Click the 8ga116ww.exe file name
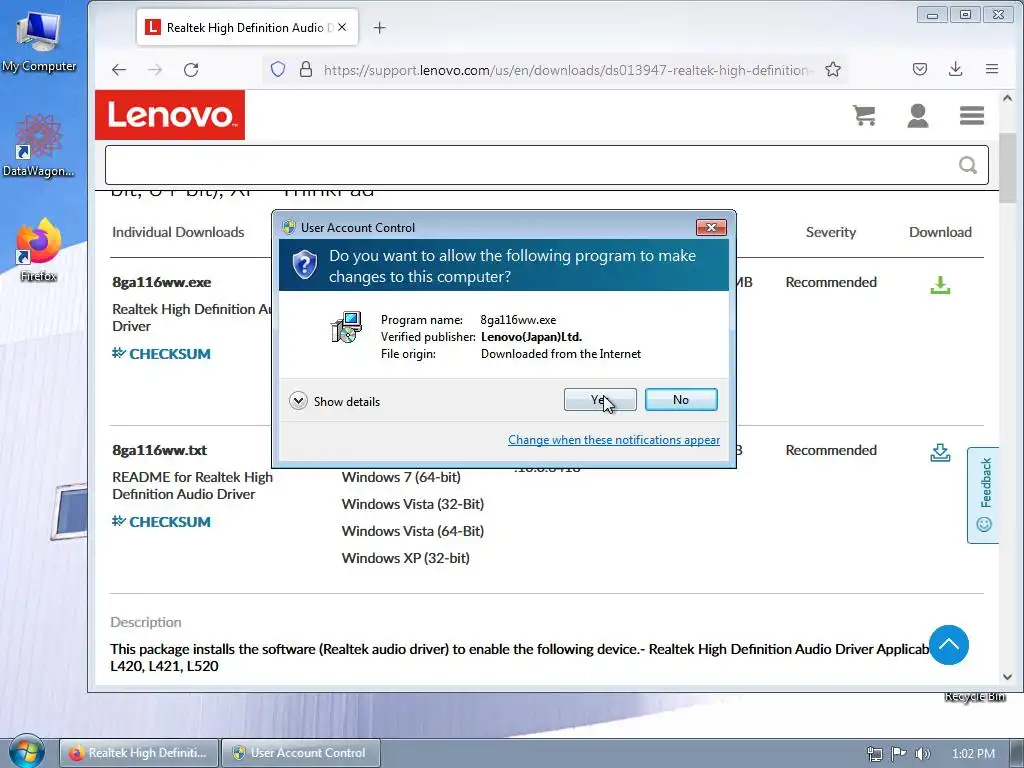 pos(161,282)
